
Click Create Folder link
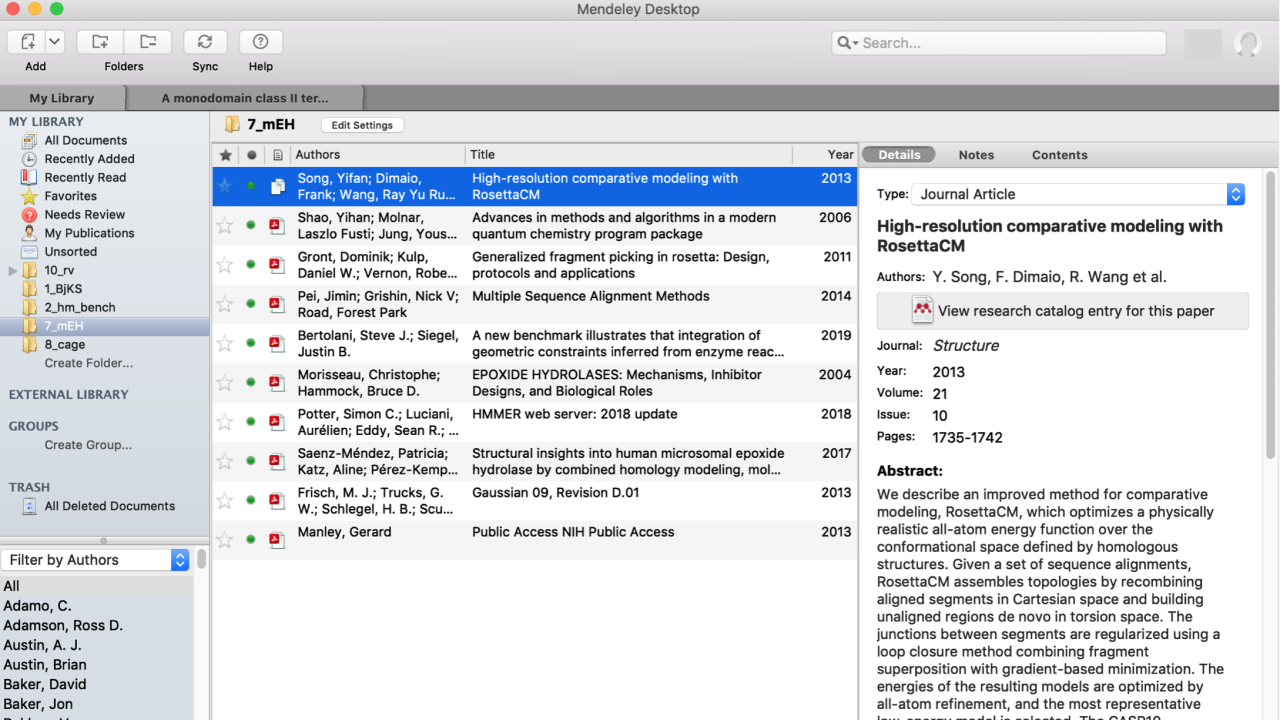click(88, 363)
